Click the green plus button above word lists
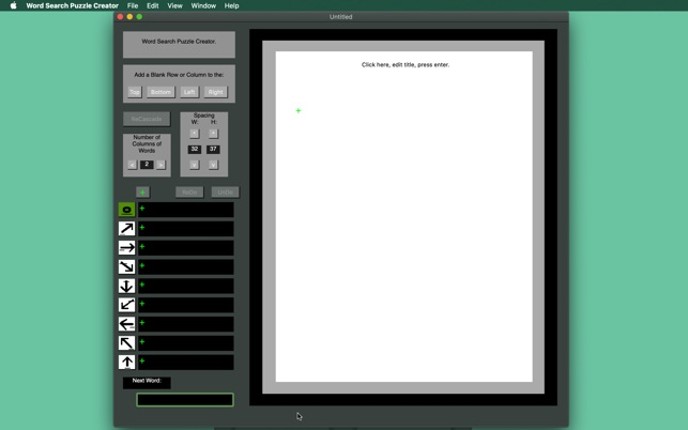The width and height of the screenshot is (688, 430). coord(143,192)
